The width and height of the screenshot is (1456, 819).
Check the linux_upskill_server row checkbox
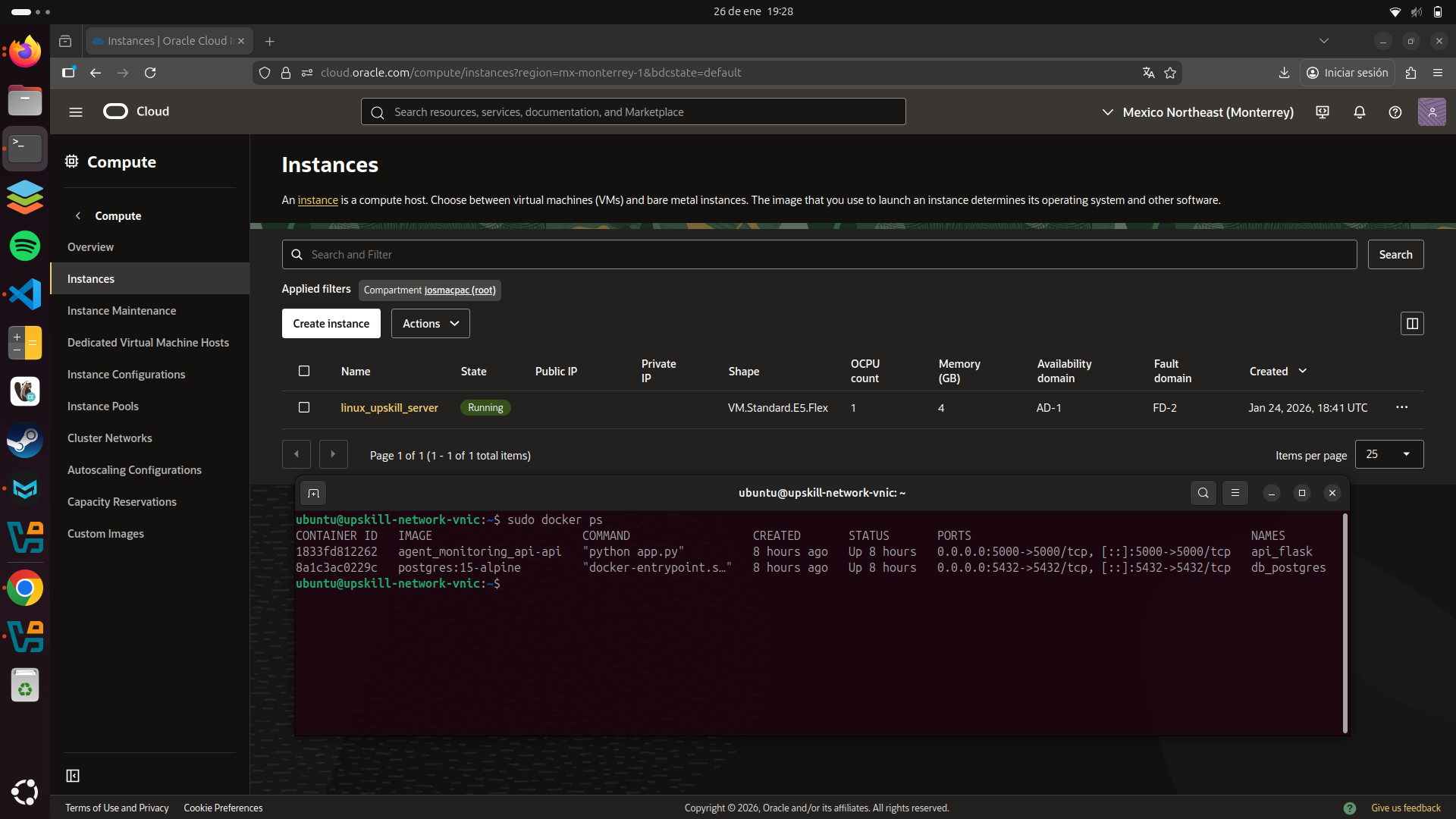(x=303, y=407)
